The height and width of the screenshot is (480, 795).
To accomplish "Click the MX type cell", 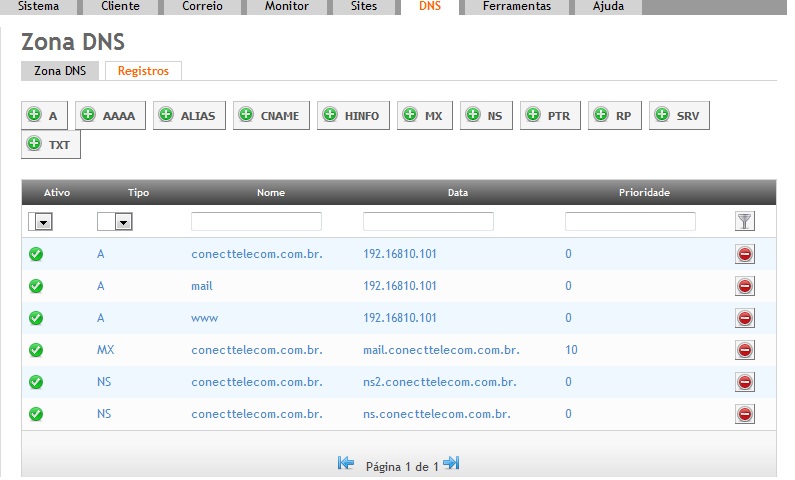I will click(x=105, y=350).
